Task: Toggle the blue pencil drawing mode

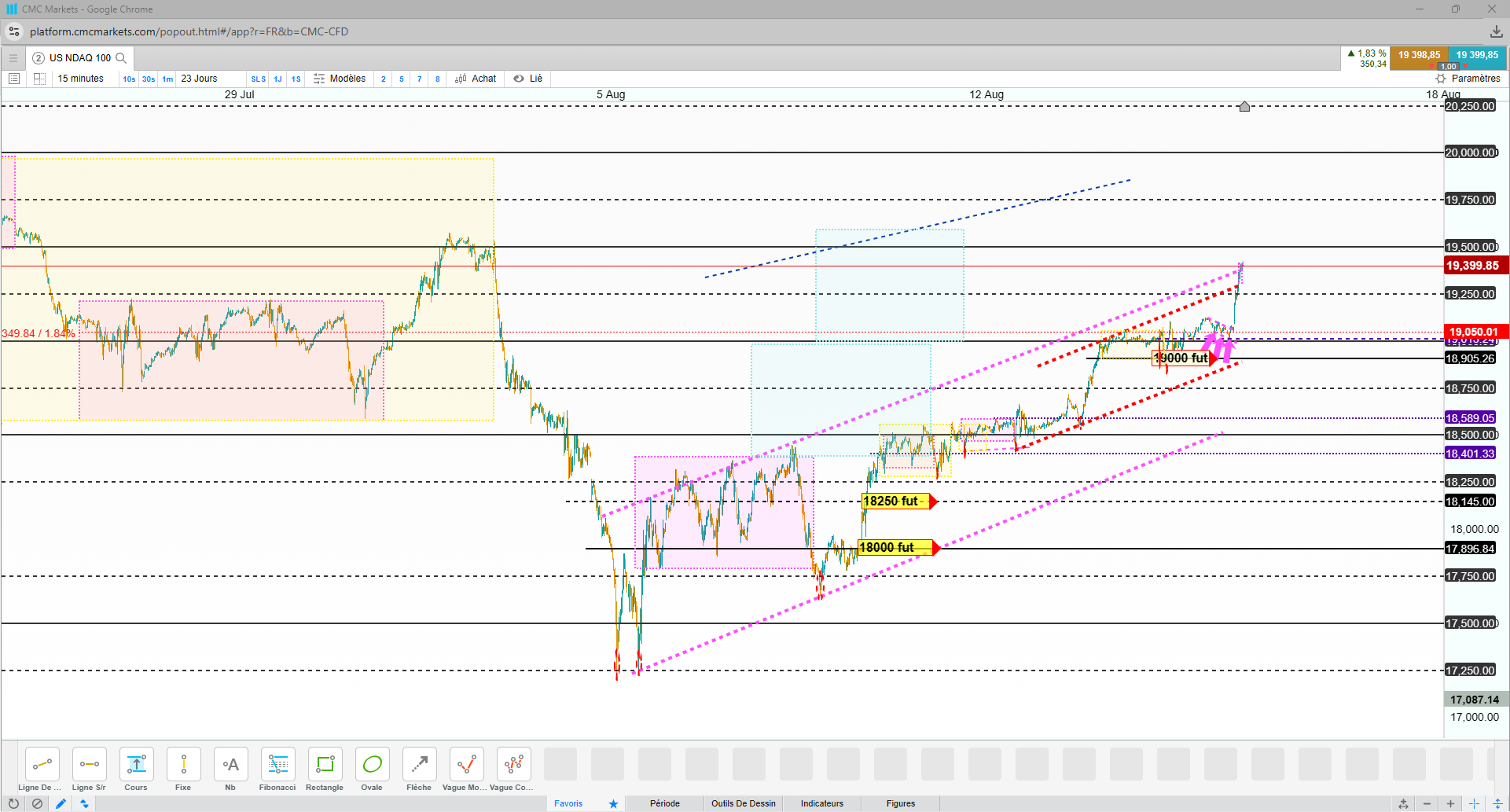Action: tap(61, 803)
